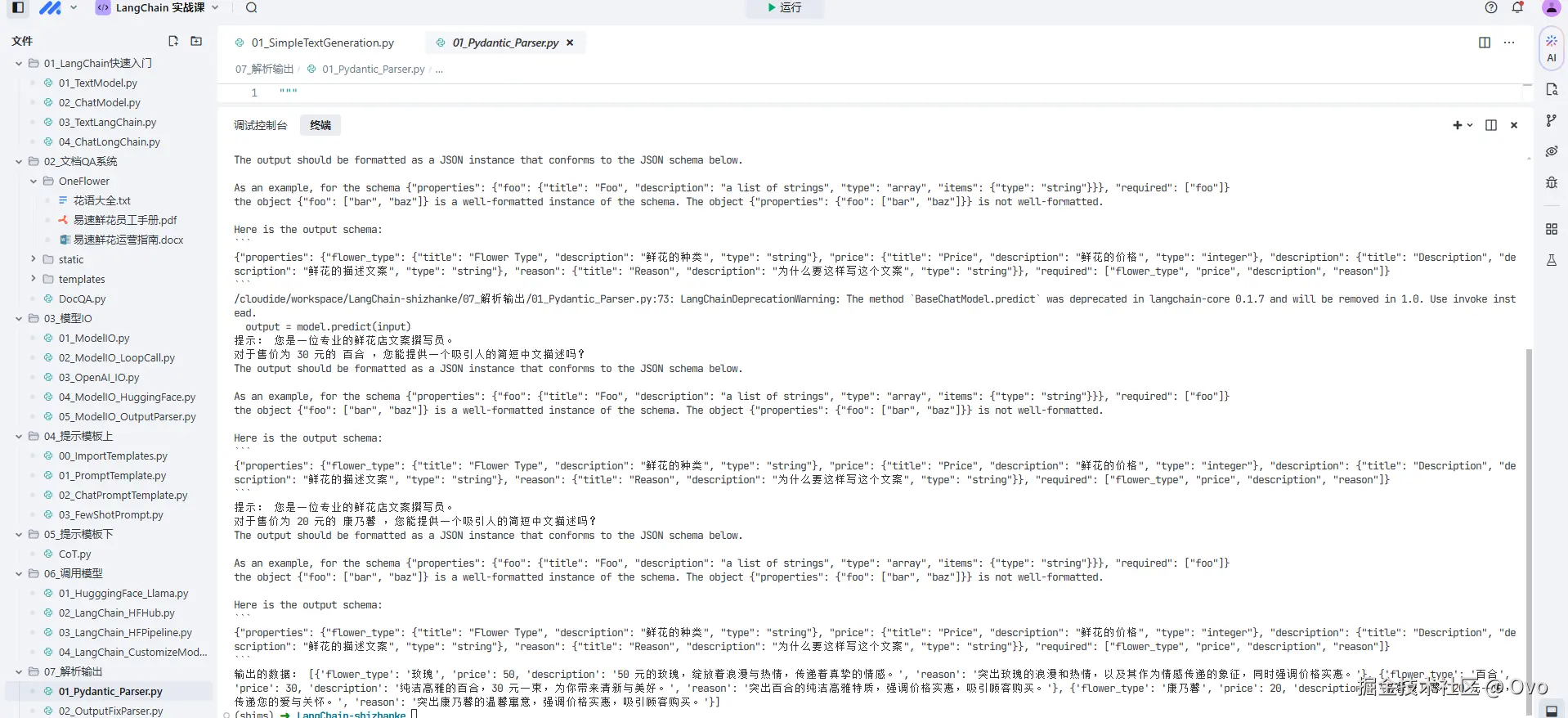Screen dimensions: 1568x718
Task: Click the 运行 run button
Action: coord(784,7)
